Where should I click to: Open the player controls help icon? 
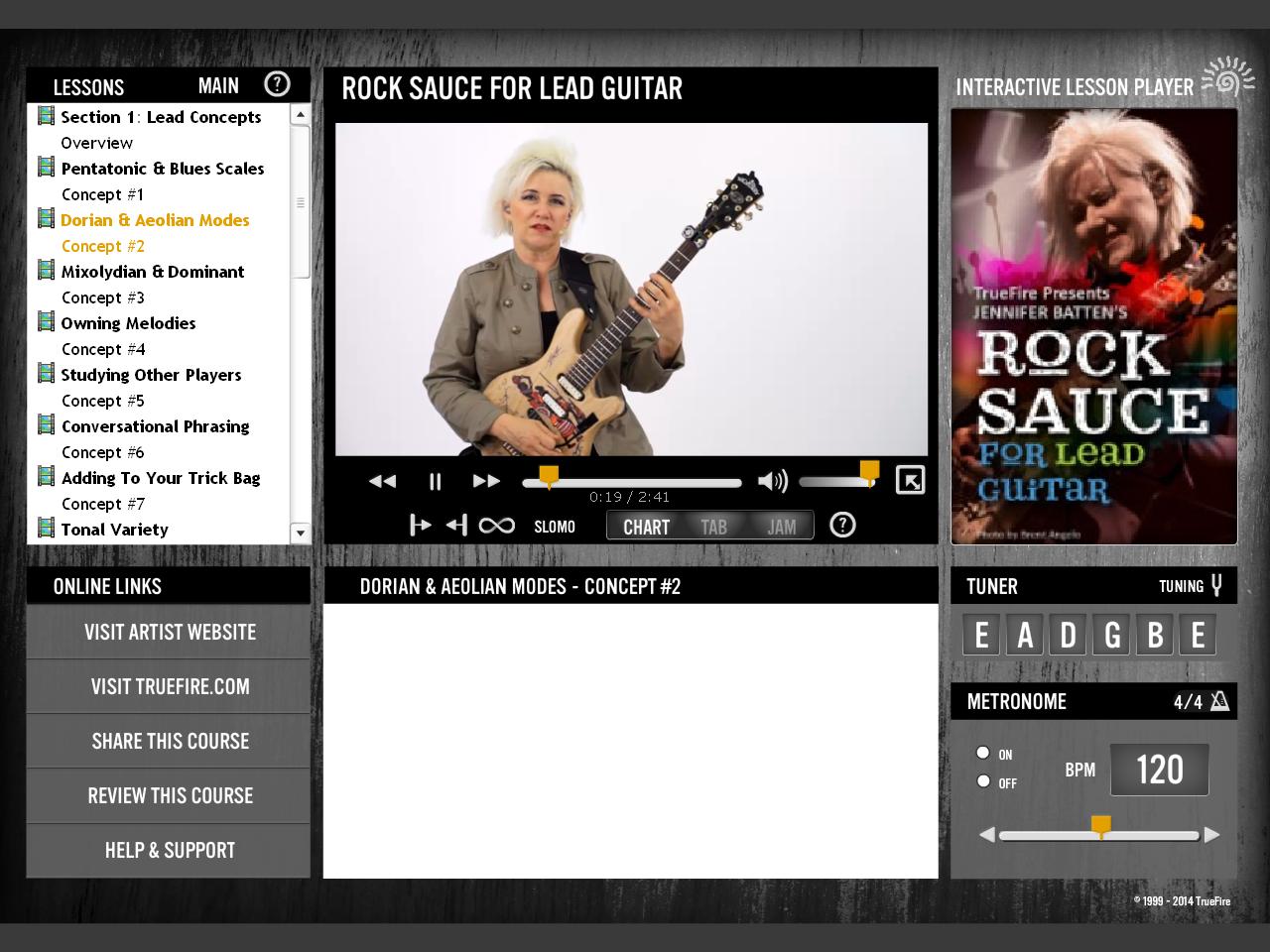842,525
